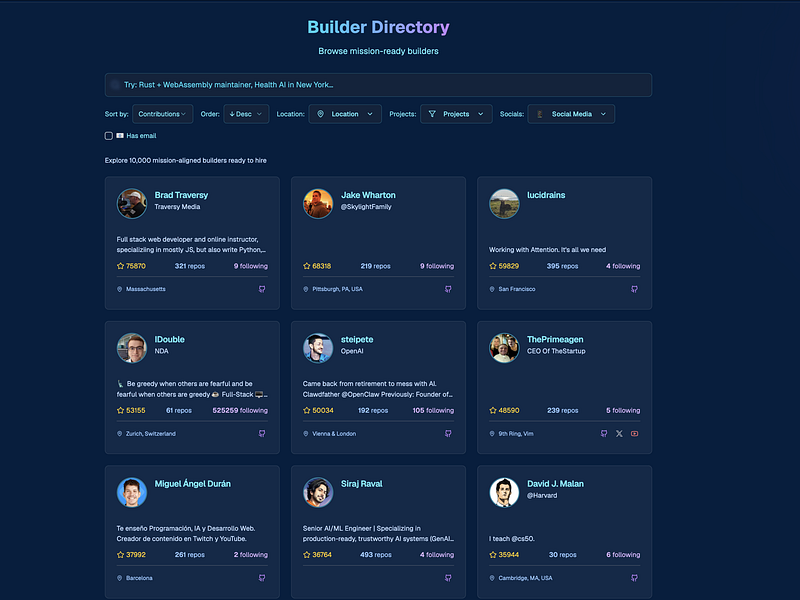Open IDouble's GitHub icon link
This screenshot has width=800, height=600.
(262, 434)
